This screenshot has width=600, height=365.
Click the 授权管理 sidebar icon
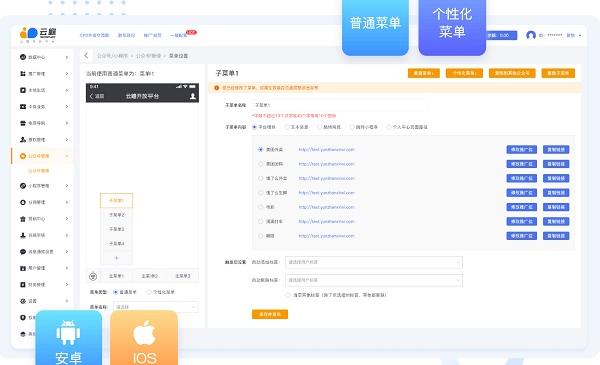click(23, 140)
